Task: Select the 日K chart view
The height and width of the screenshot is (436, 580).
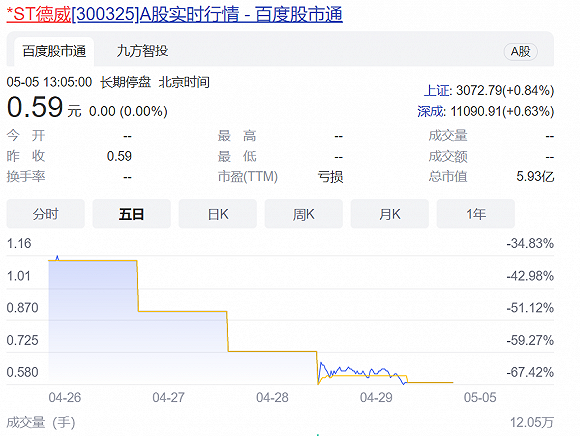Action: tap(218, 214)
